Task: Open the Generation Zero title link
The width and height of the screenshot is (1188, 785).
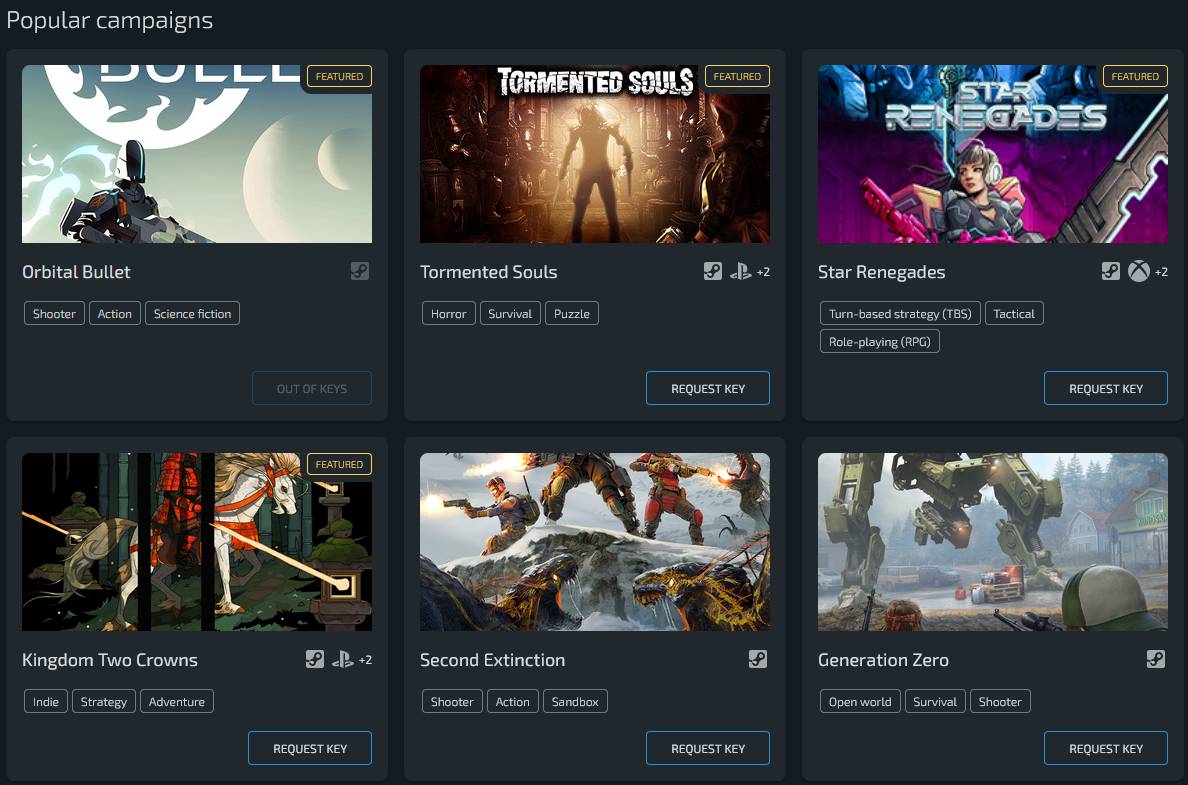Action: (883, 660)
